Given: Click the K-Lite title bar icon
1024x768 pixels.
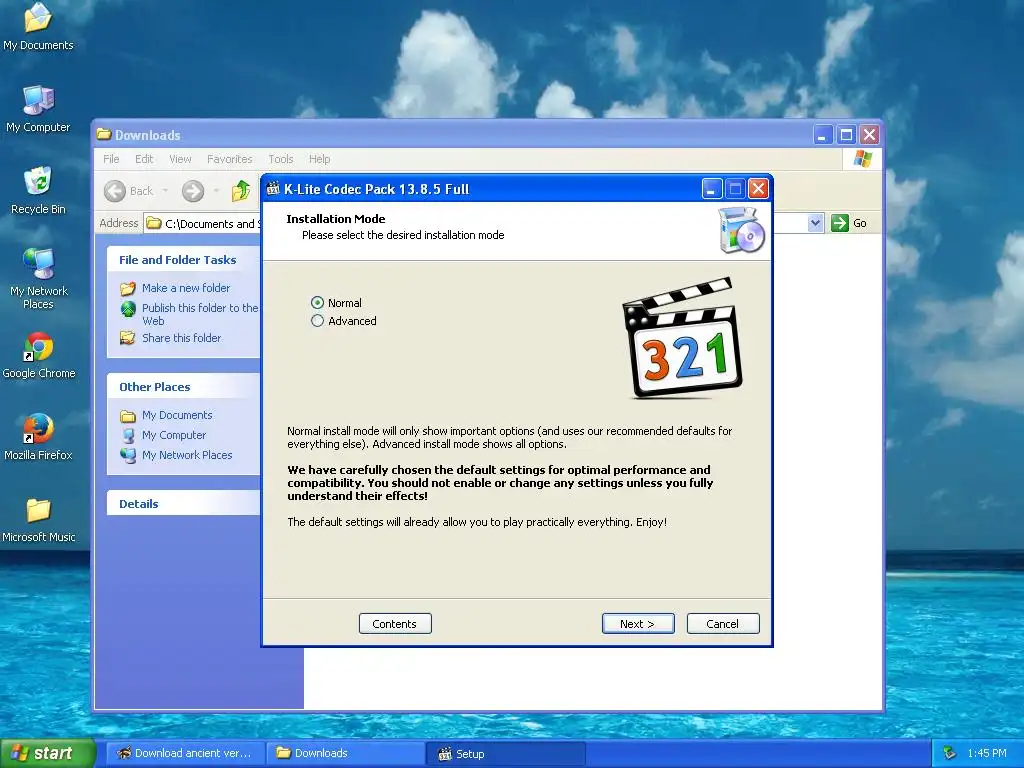Looking at the screenshot, I should (274, 189).
